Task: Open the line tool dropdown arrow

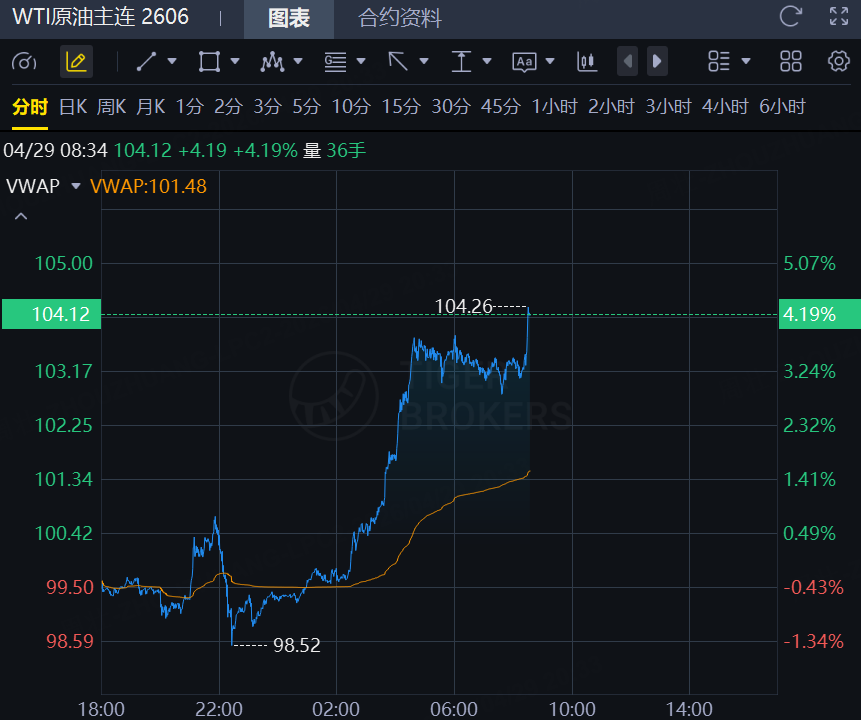Action: coord(172,62)
